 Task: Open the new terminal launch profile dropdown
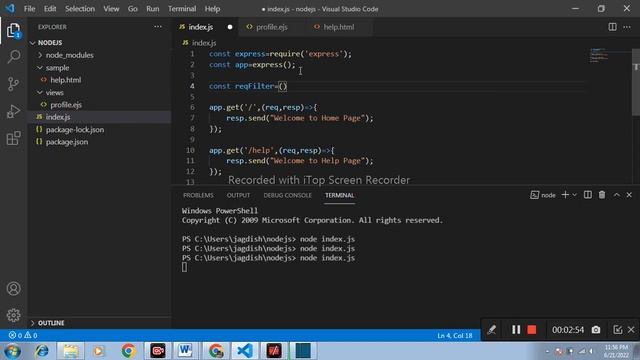click(574, 195)
